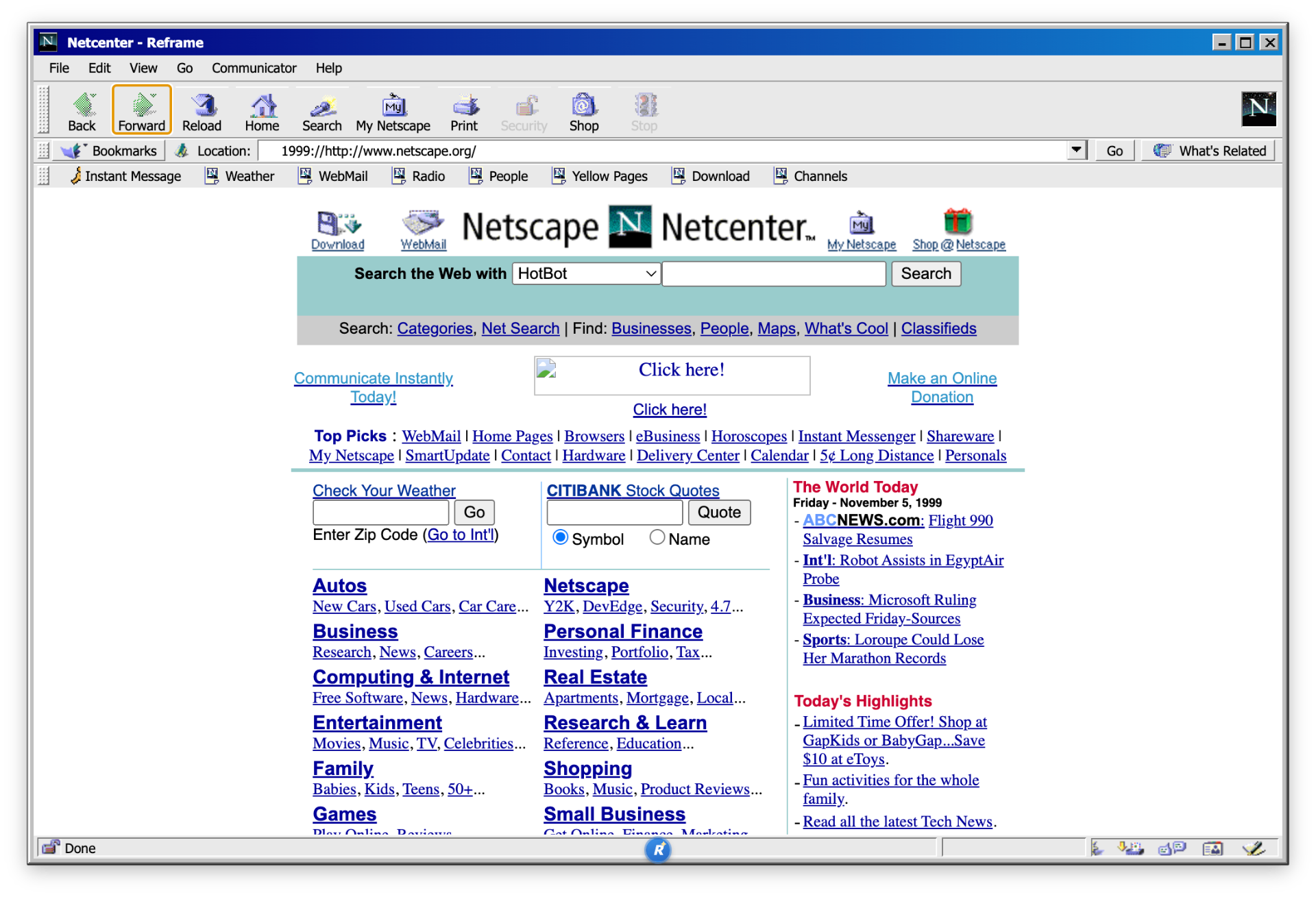Open the Help menu

[x=328, y=68]
